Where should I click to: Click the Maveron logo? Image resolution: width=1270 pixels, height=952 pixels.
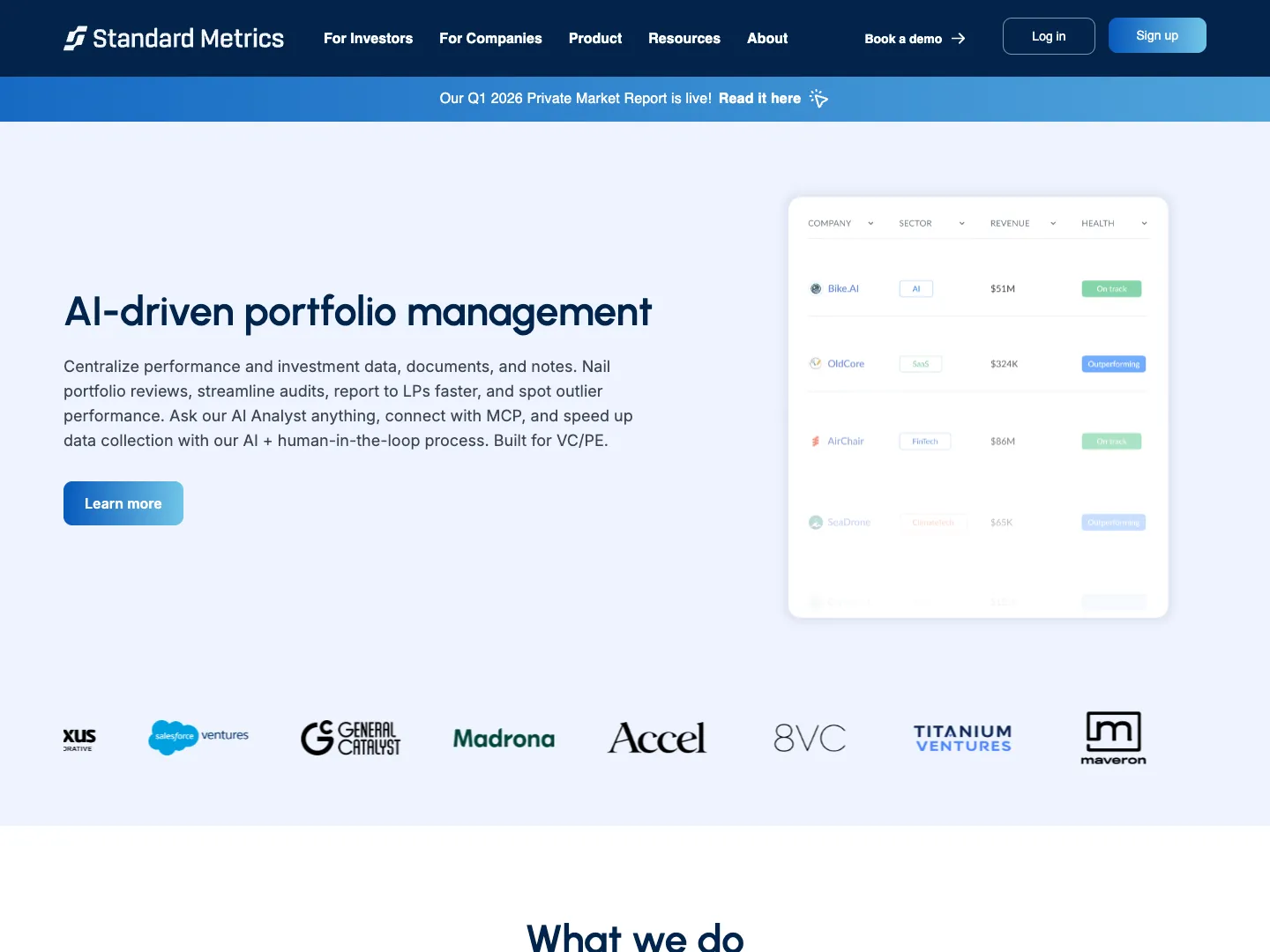coord(1114,738)
